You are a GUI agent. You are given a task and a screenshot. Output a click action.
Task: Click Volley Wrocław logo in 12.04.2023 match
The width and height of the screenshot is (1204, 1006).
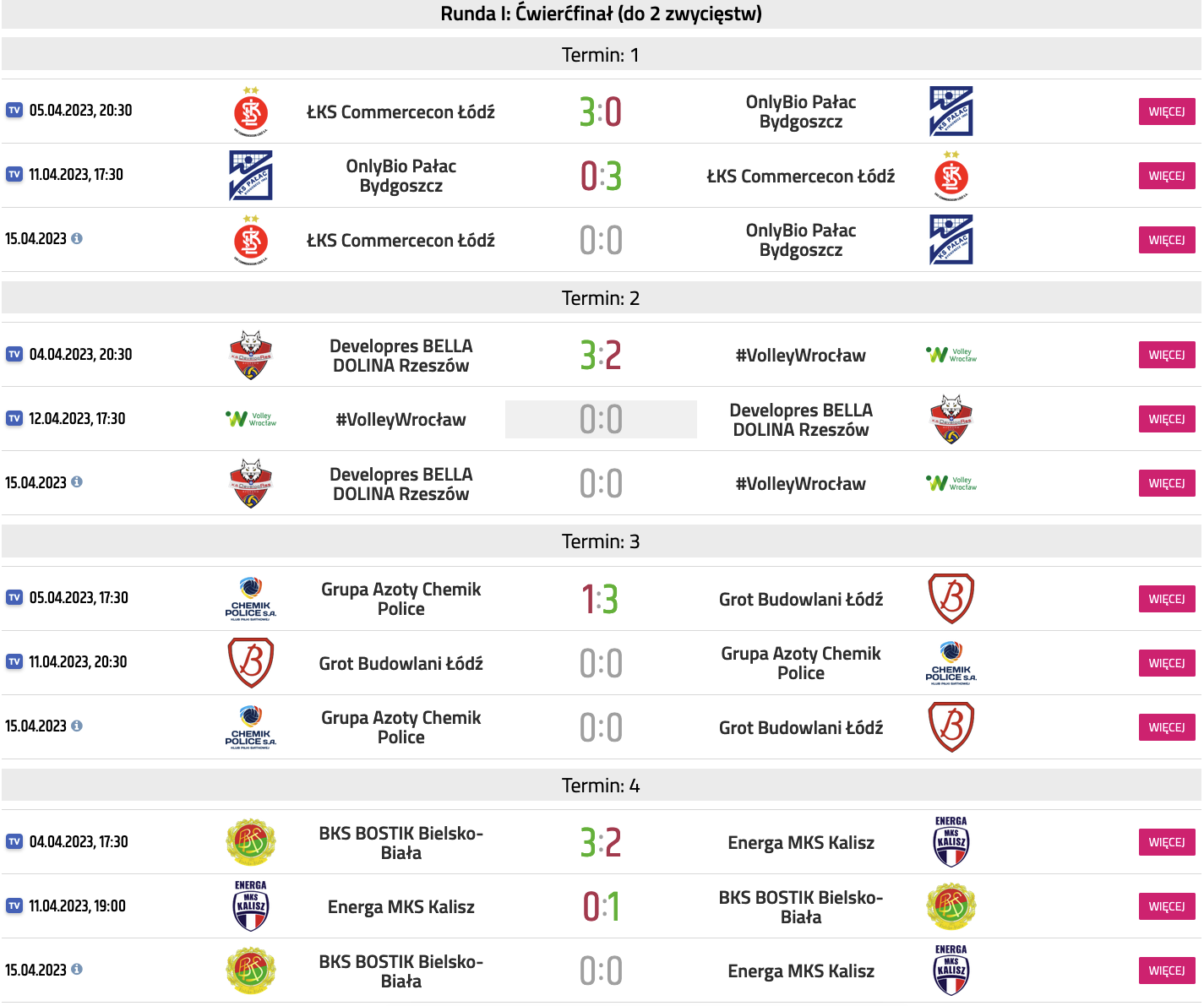tap(251, 419)
